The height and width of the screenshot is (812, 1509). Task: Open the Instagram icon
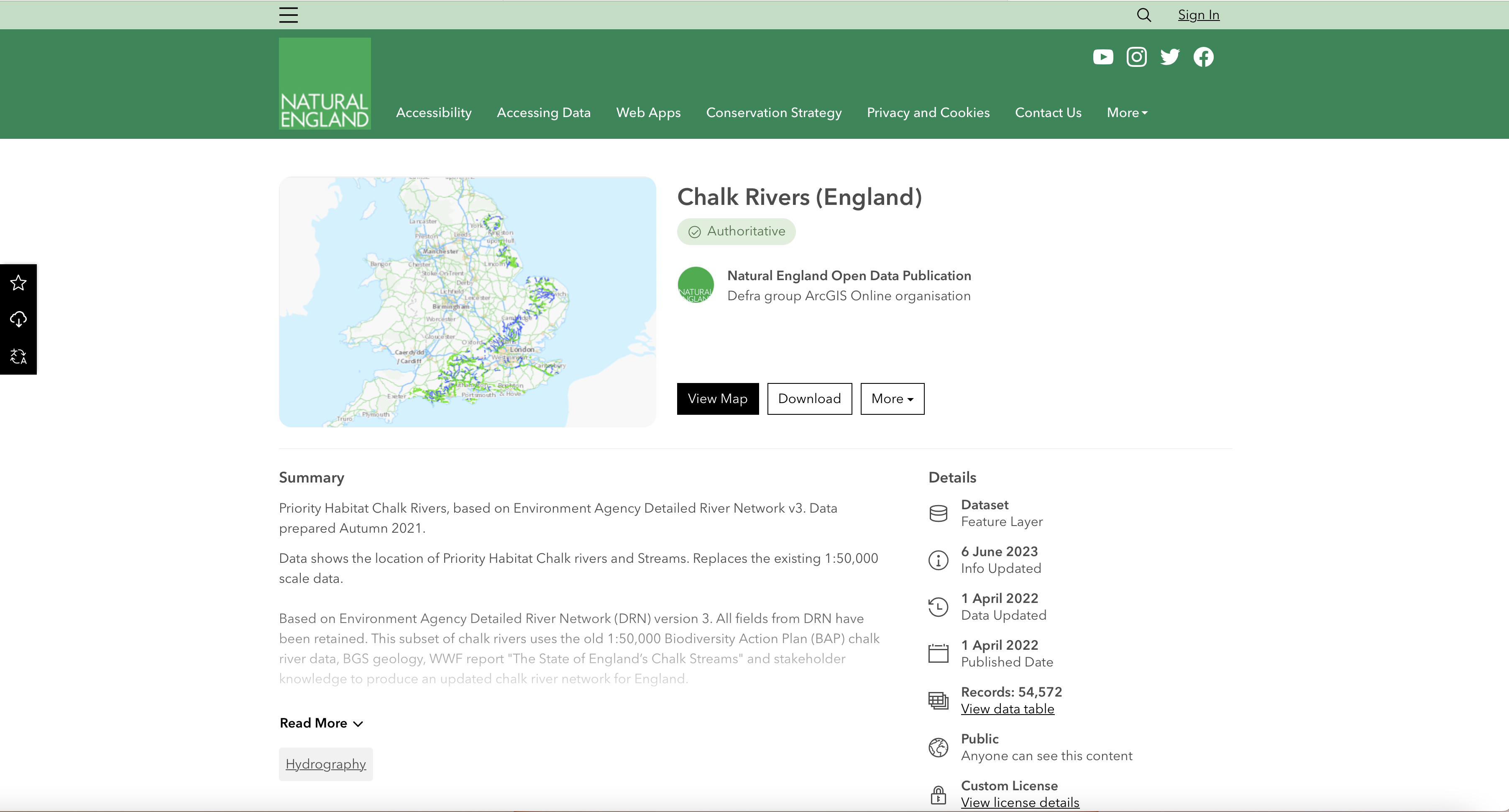pos(1136,56)
